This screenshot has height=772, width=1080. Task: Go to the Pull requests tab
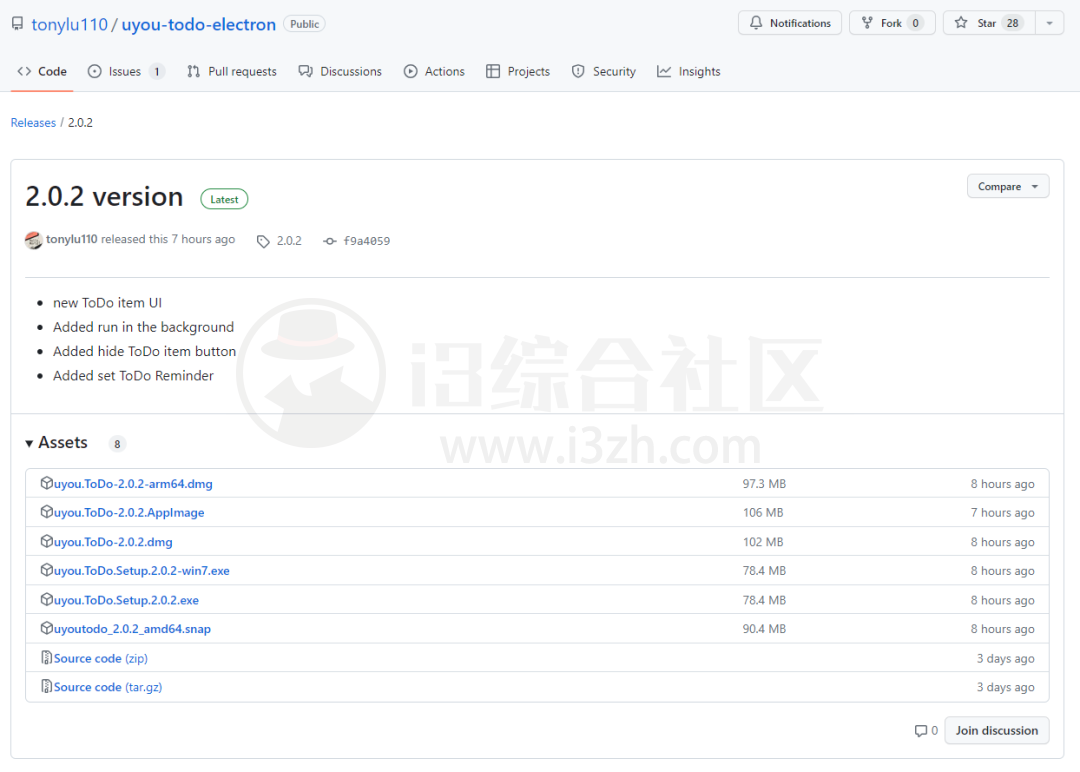tap(231, 72)
